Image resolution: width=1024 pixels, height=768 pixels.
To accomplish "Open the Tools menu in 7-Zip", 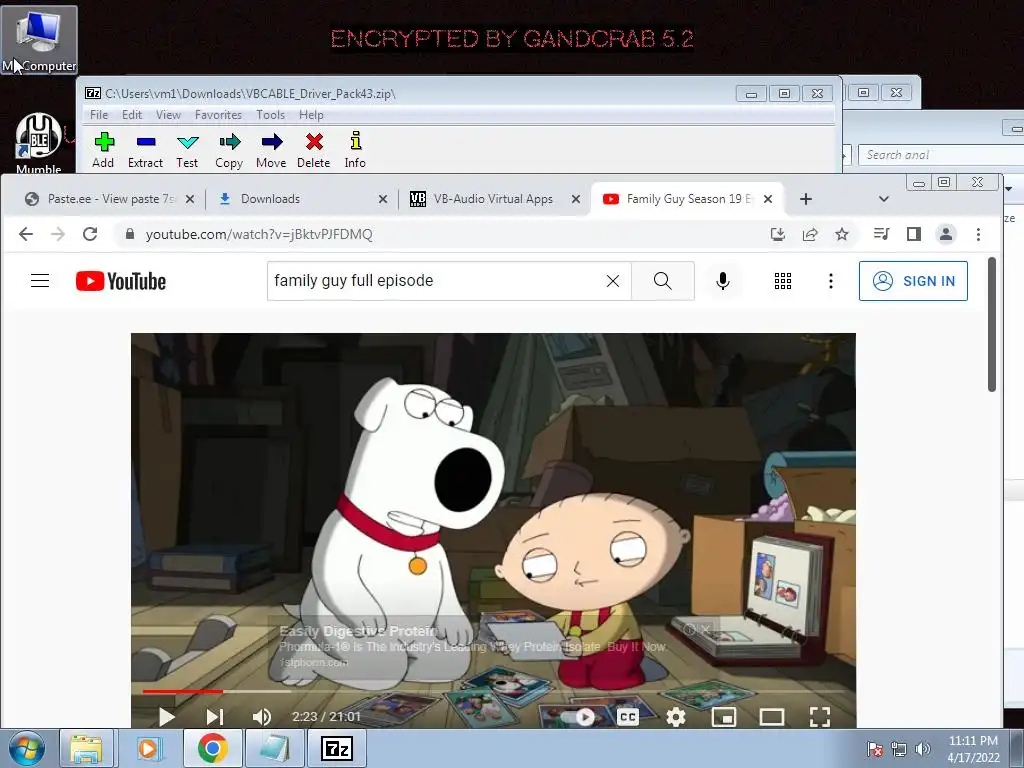I will 270,115.
